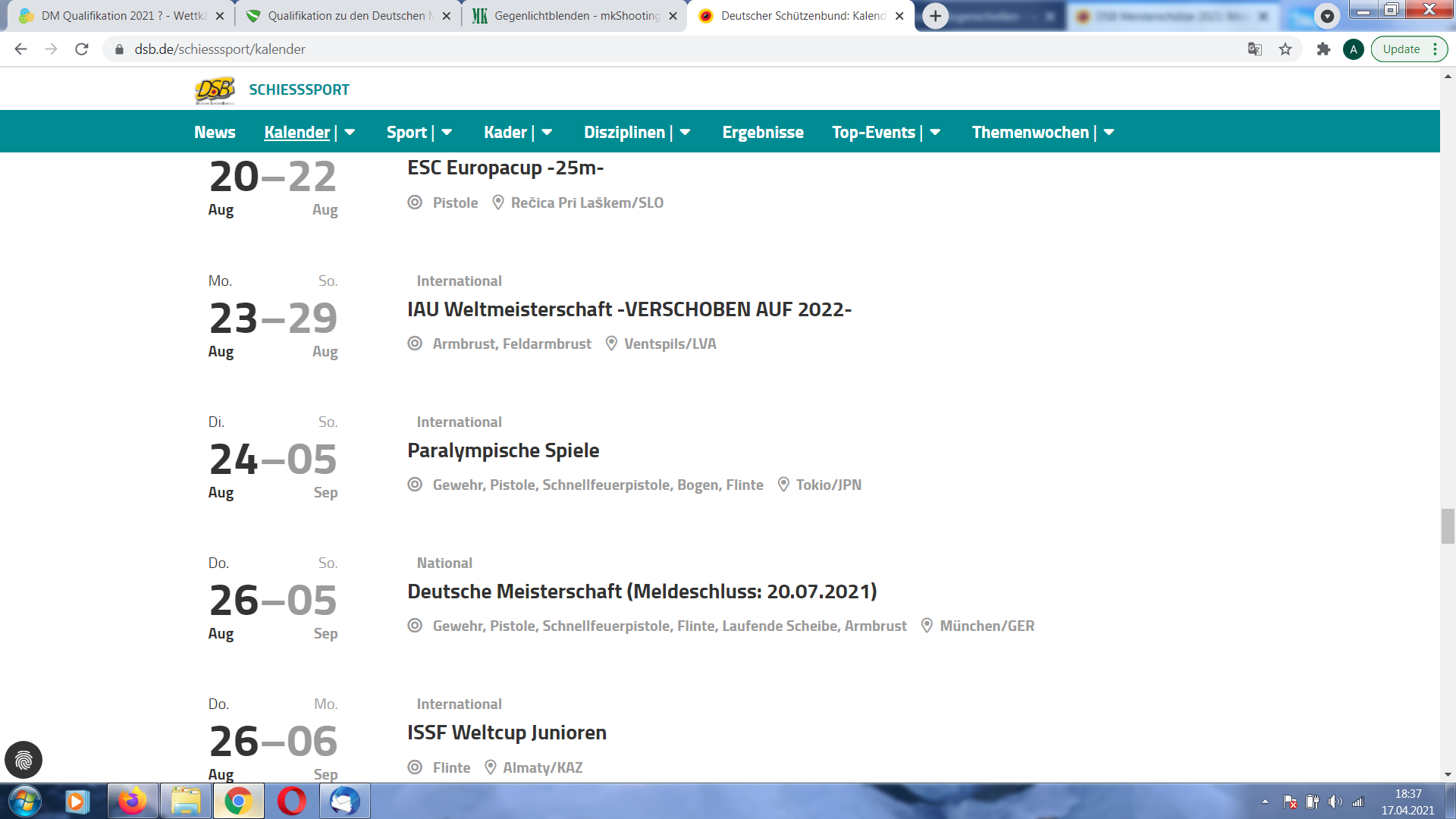
Task: Click the Chrome Update button
Action: pos(1401,49)
